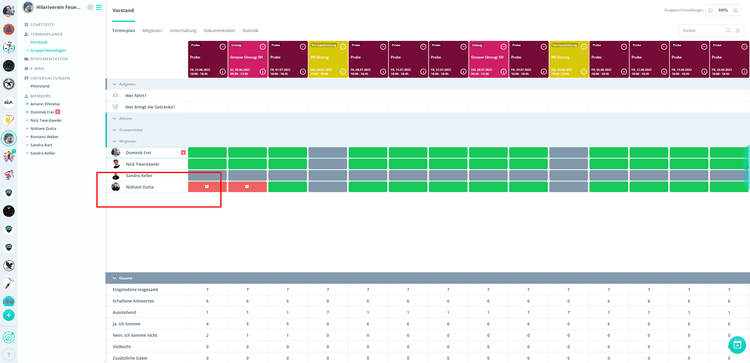Open round menu icon on Probe 01.07.2022 card
The image size is (750, 363).
pyautogui.click(x=303, y=47)
